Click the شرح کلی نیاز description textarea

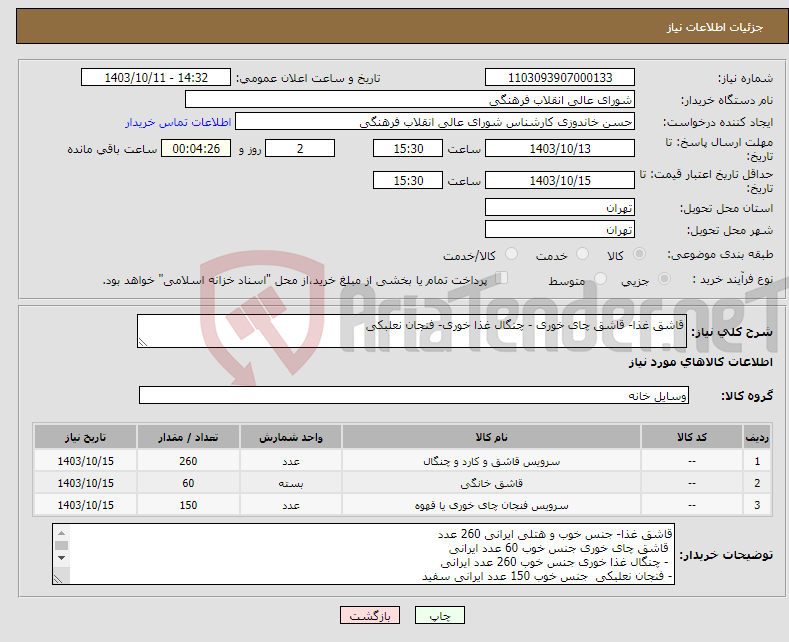pyautogui.click(x=412, y=331)
